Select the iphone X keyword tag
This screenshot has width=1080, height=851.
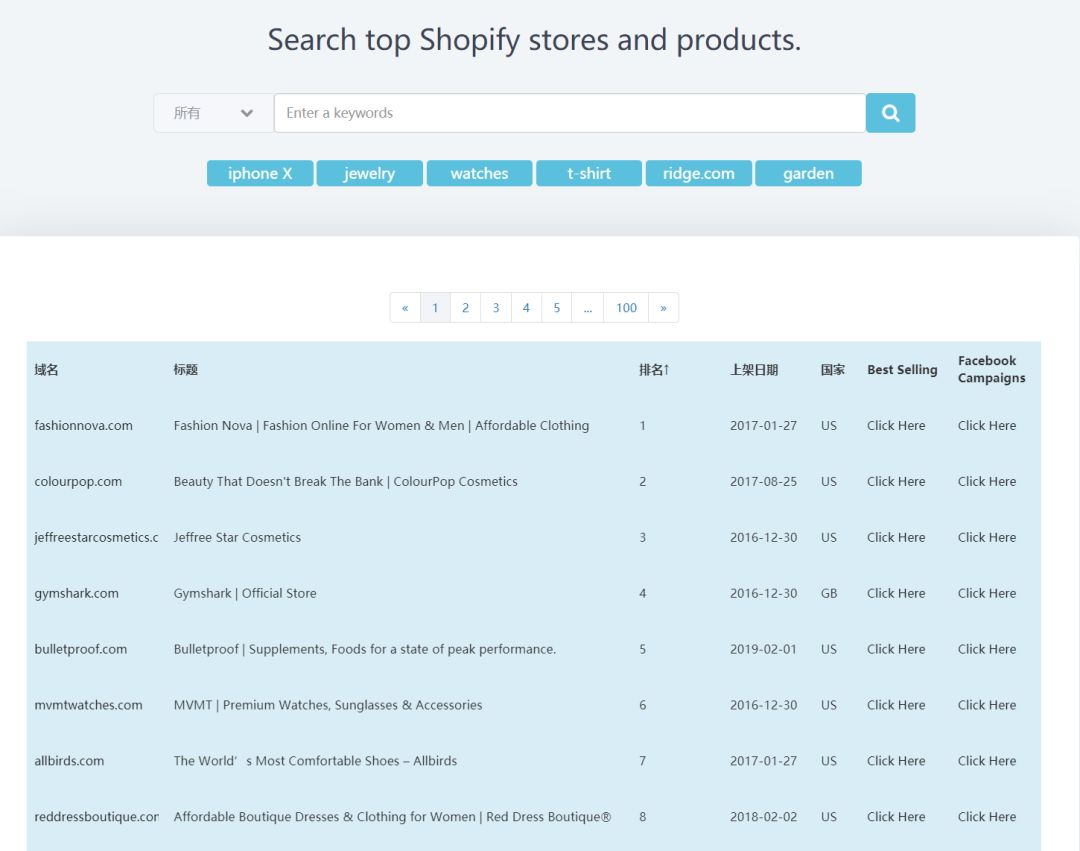(x=260, y=173)
